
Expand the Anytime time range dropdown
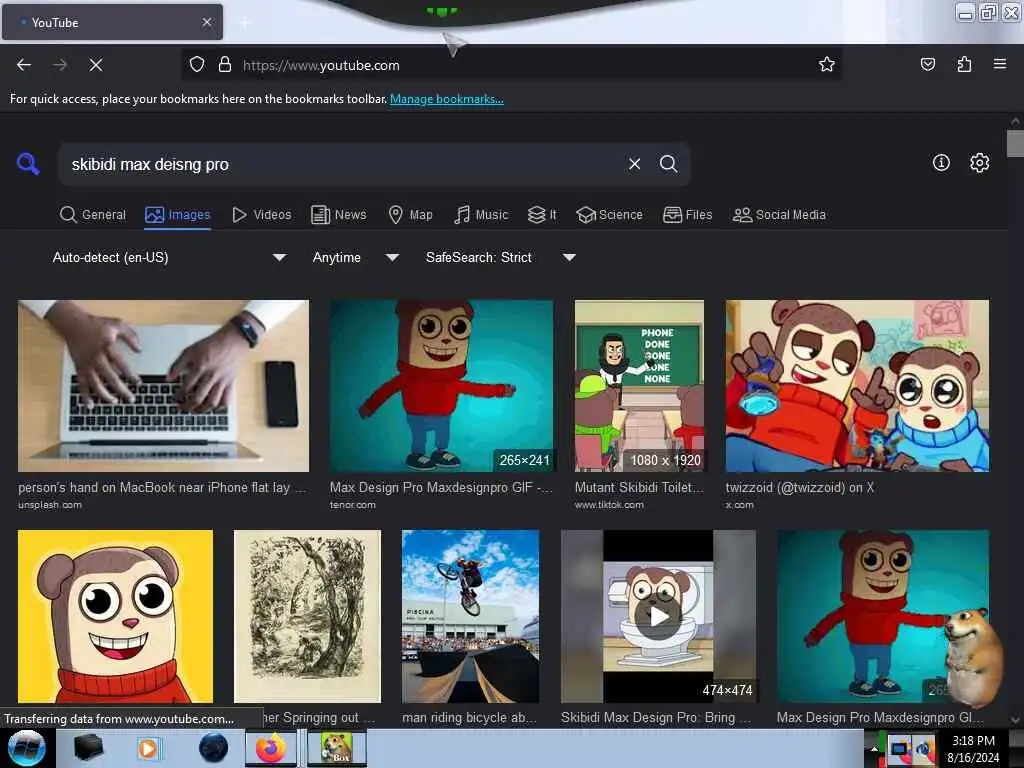point(355,257)
